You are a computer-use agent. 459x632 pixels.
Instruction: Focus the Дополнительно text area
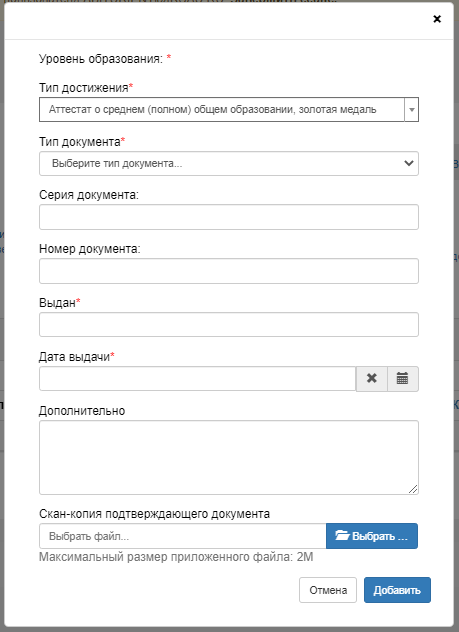(x=229, y=457)
